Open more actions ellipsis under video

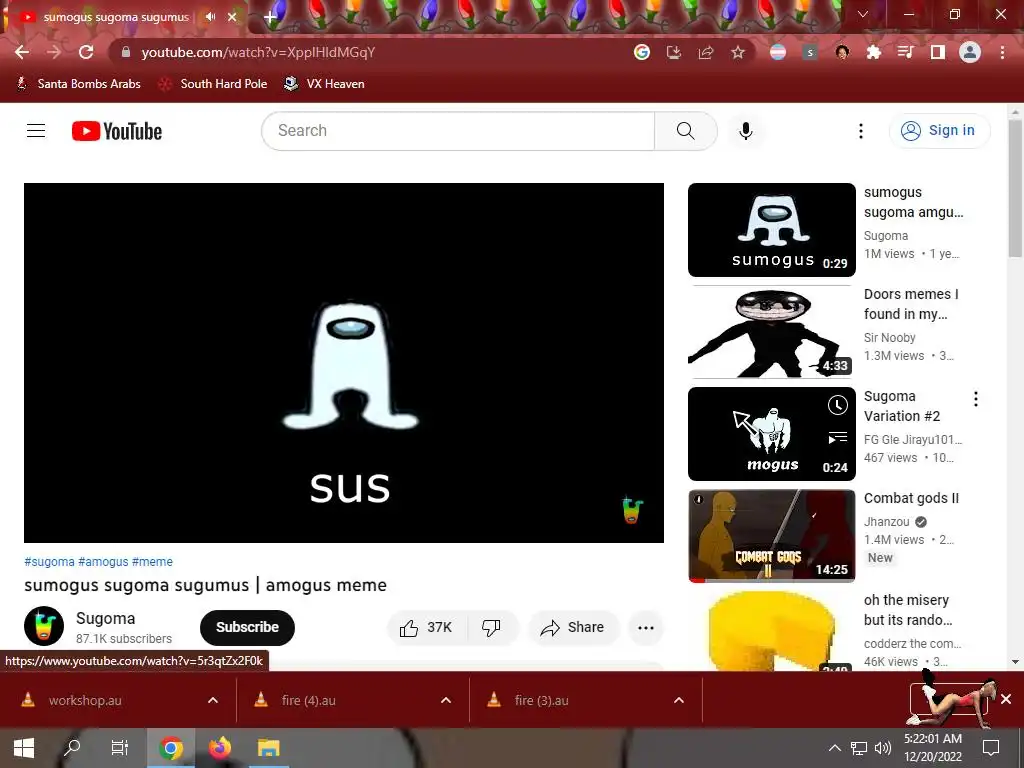tap(646, 628)
